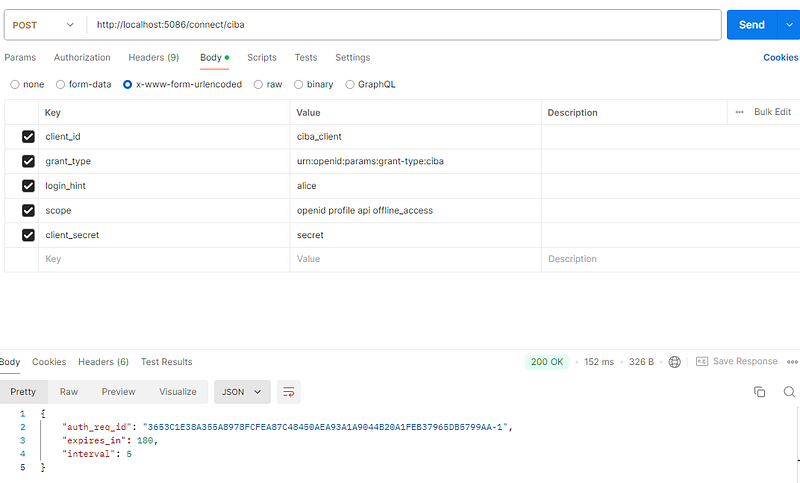Open the response Cookies tab
Image resolution: width=800 pixels, height=483 pixels.
(x=49, y=362)
